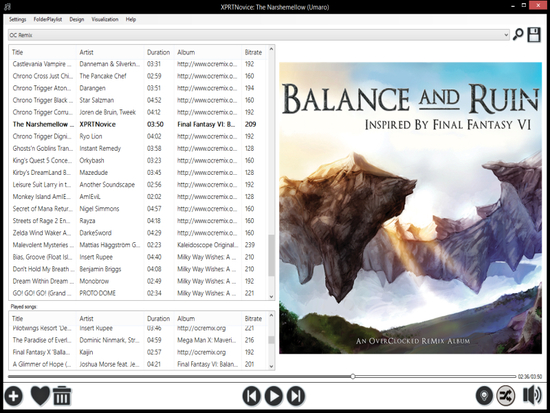Open the Folder/Playlist menu
Screen dimensions: 550x413
48,19
